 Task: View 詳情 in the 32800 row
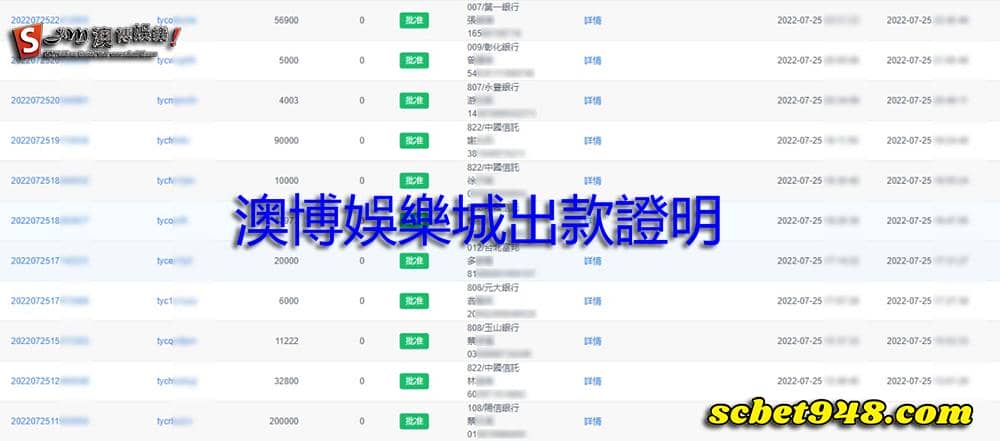pos(592,382)
